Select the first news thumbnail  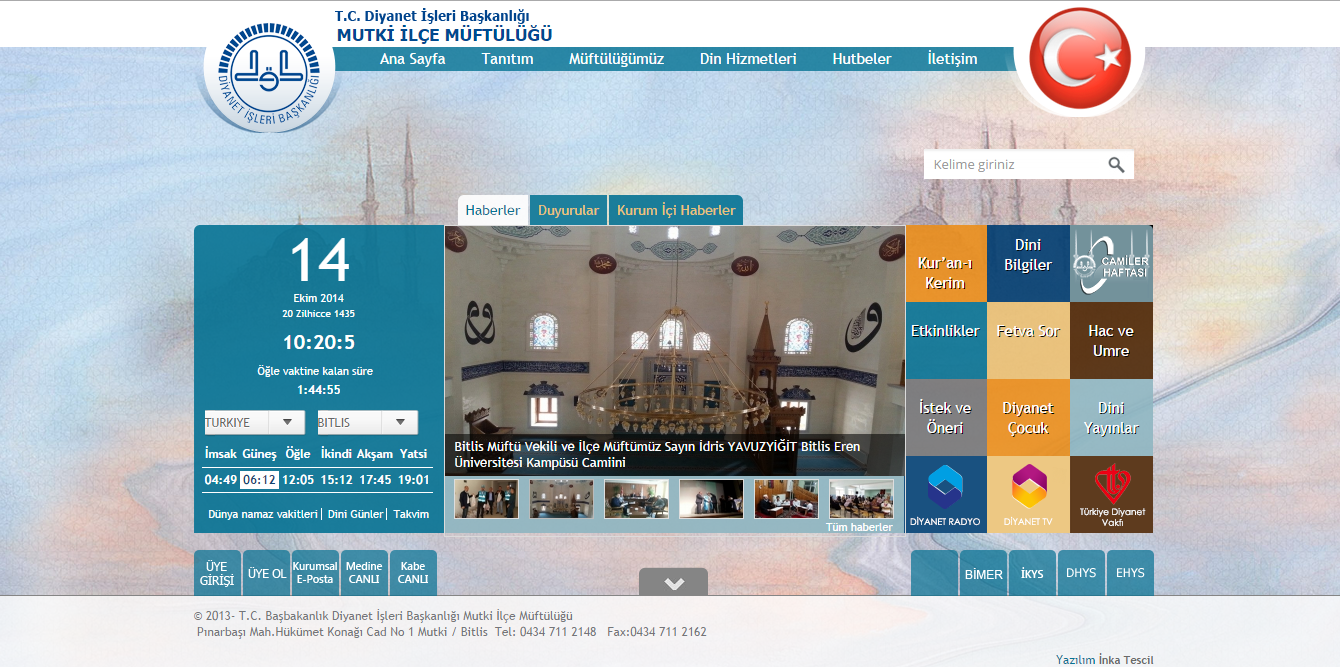coord(486,499)
